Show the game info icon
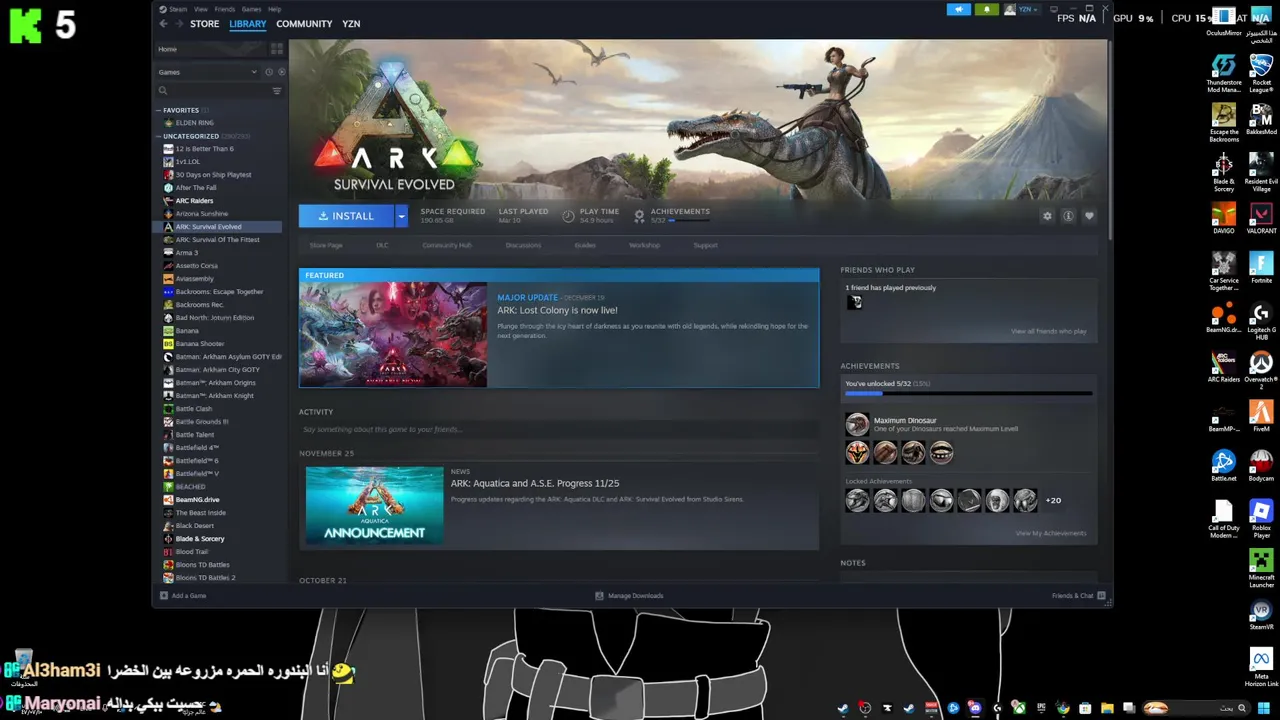 click(1068, 216)
